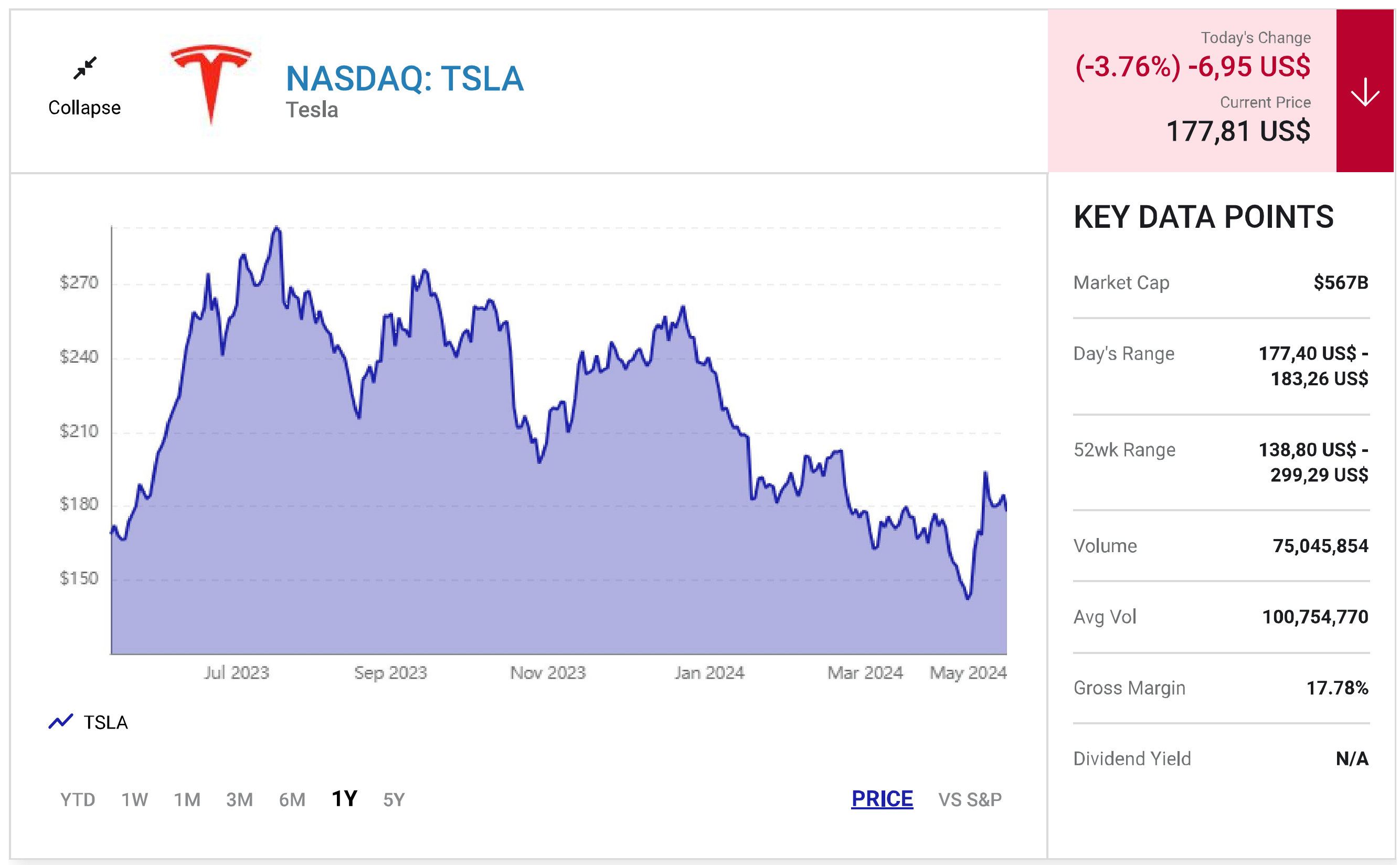Click the Collapse label

[x=84, y=108]
